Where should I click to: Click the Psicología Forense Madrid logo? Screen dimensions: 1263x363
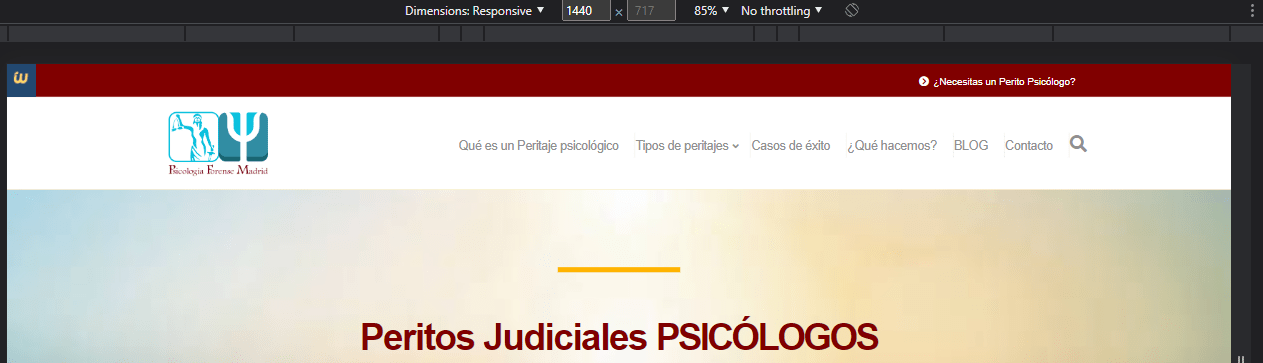click(x=218, y=143)
